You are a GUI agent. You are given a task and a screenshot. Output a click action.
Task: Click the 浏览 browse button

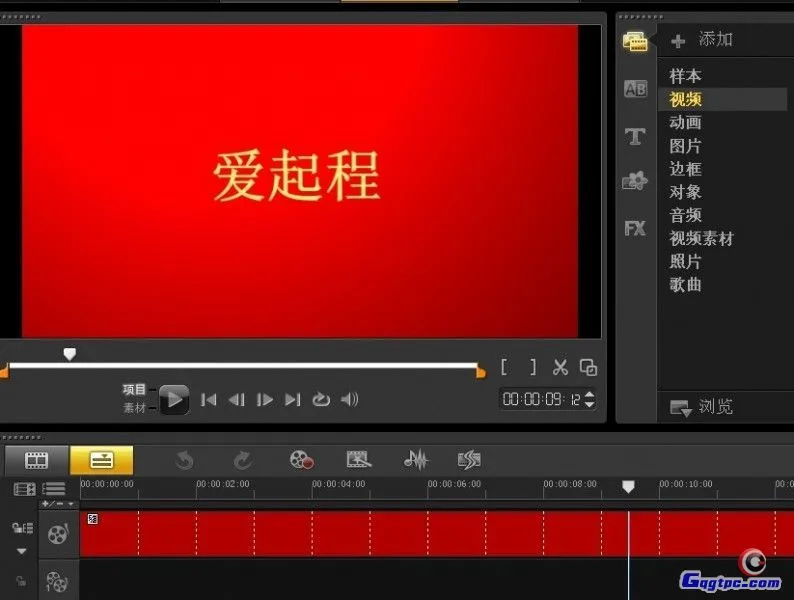point(701,407)
